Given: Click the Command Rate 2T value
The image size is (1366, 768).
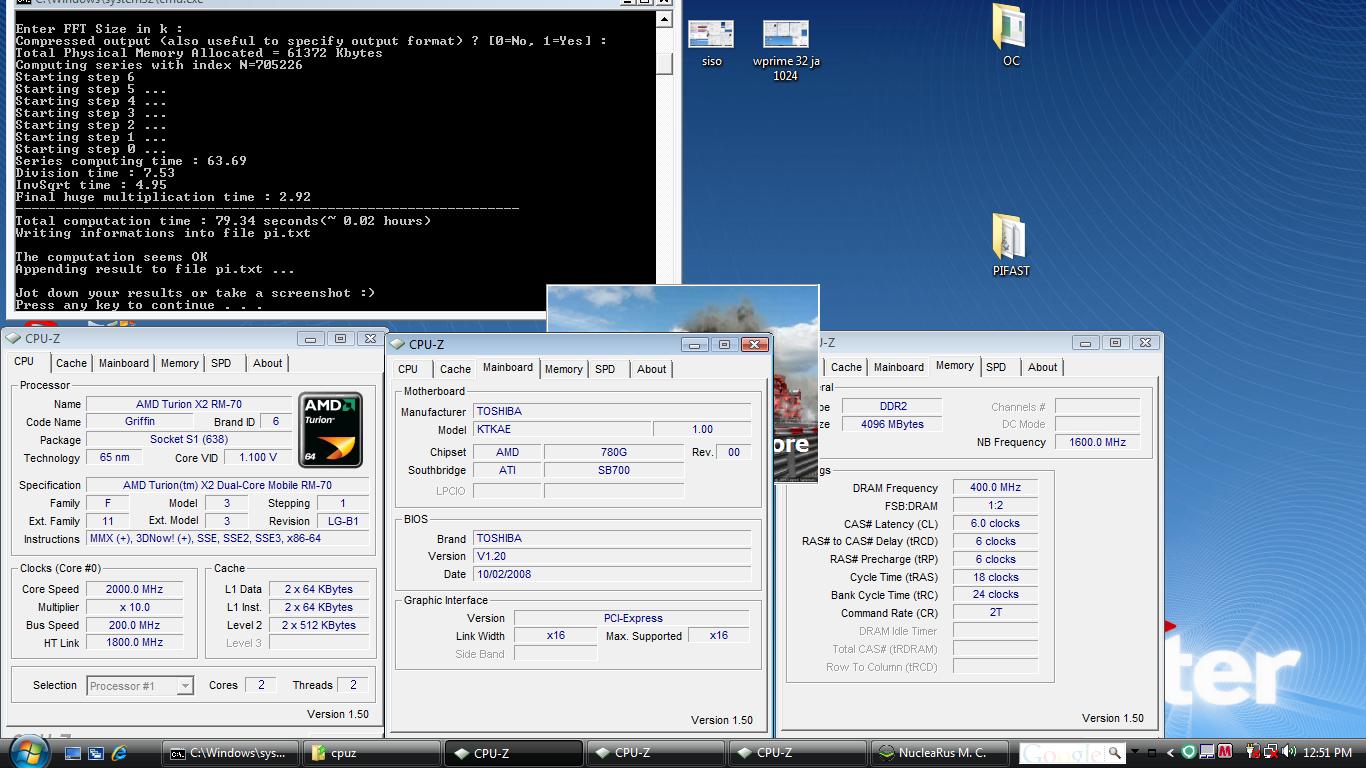Looking at the screenshot, I should pos(995,613).
